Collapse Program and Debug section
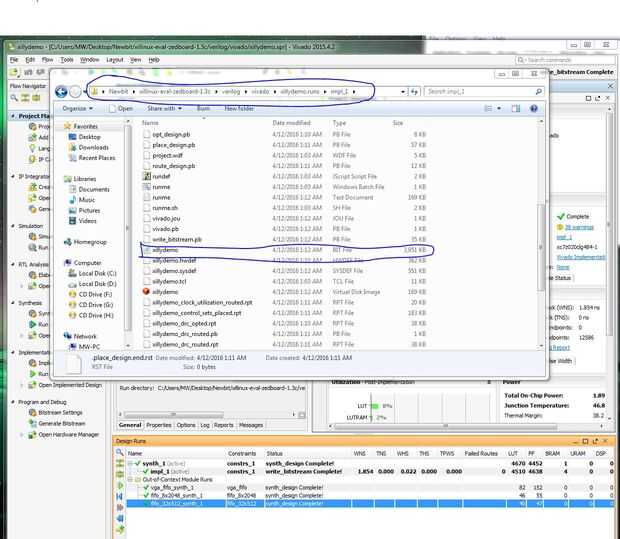This screenshot has width=620, height=539. click(x=13, y=402)
